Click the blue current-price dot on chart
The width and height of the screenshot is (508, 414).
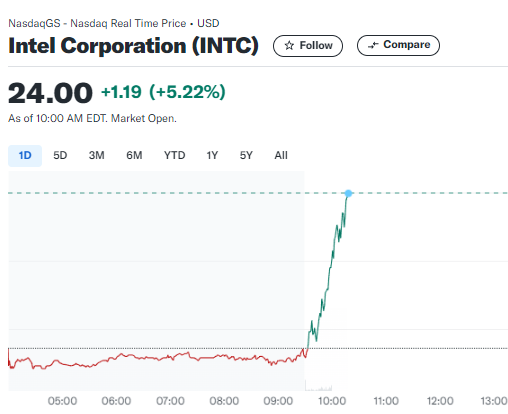pos(348,193)
